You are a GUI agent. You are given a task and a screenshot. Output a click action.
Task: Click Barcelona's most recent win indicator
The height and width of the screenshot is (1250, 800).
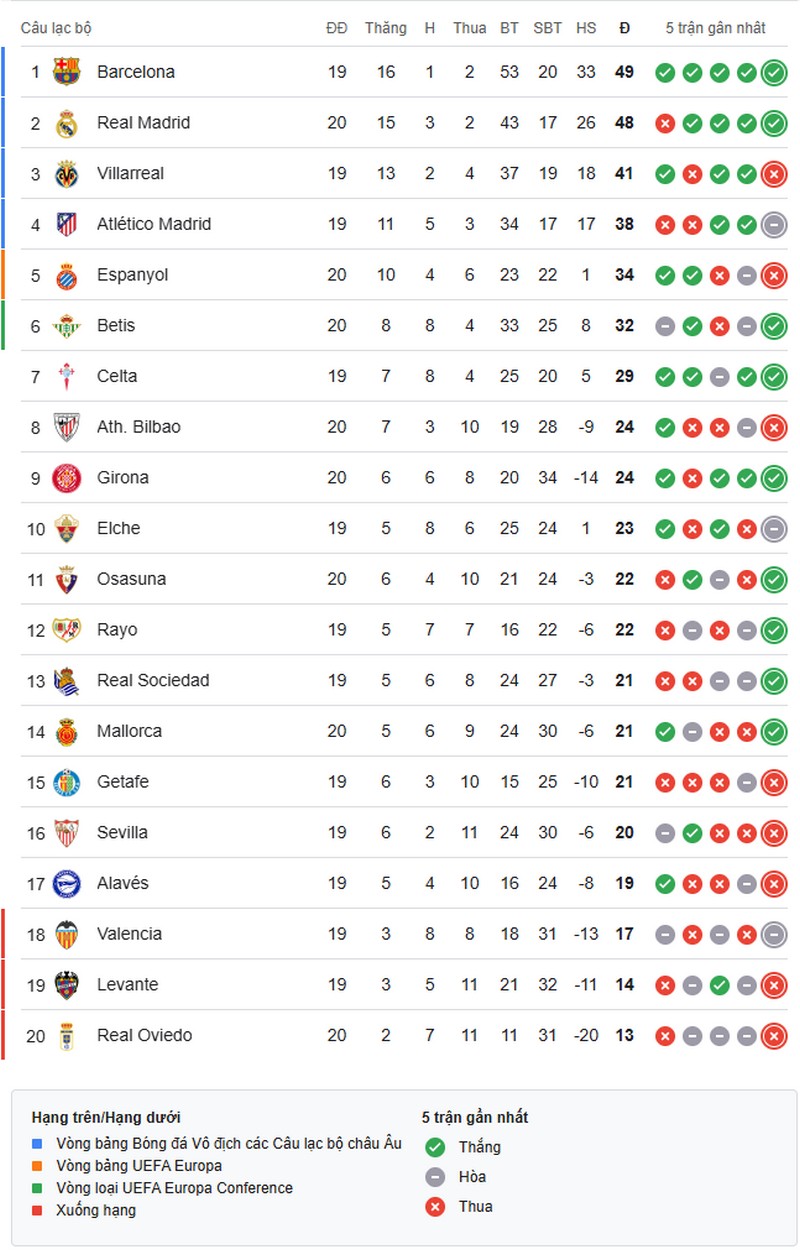[775, 72]
